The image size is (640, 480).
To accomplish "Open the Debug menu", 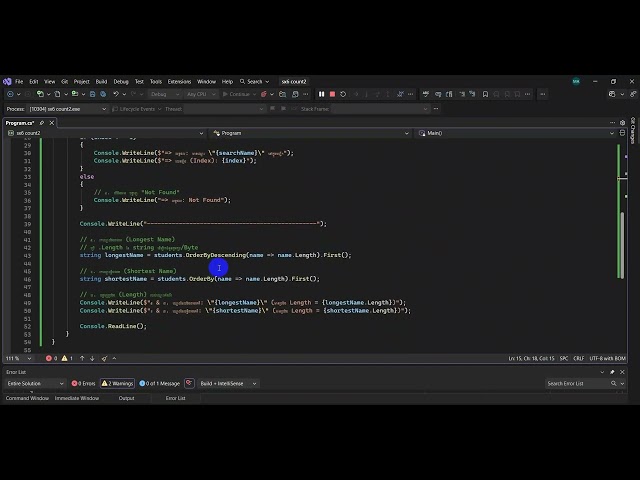I will click(x=121, y=82).
